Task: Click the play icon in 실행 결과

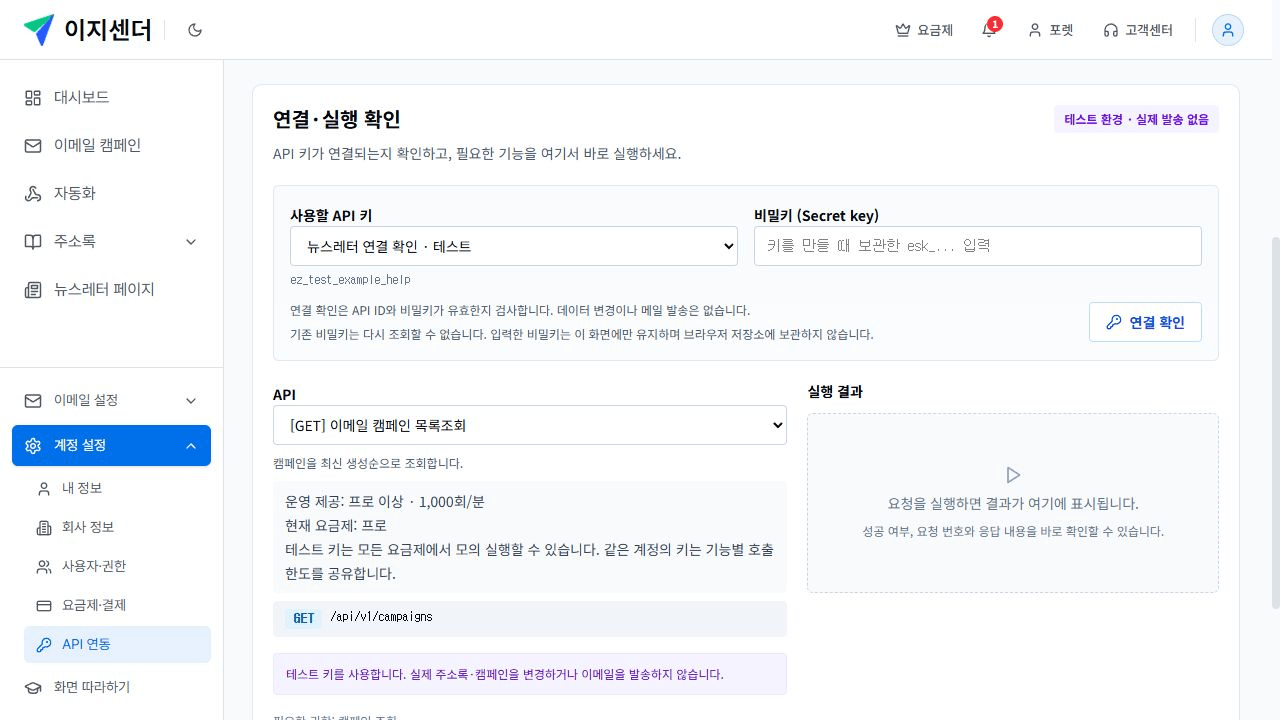Action: [1013, 475]
